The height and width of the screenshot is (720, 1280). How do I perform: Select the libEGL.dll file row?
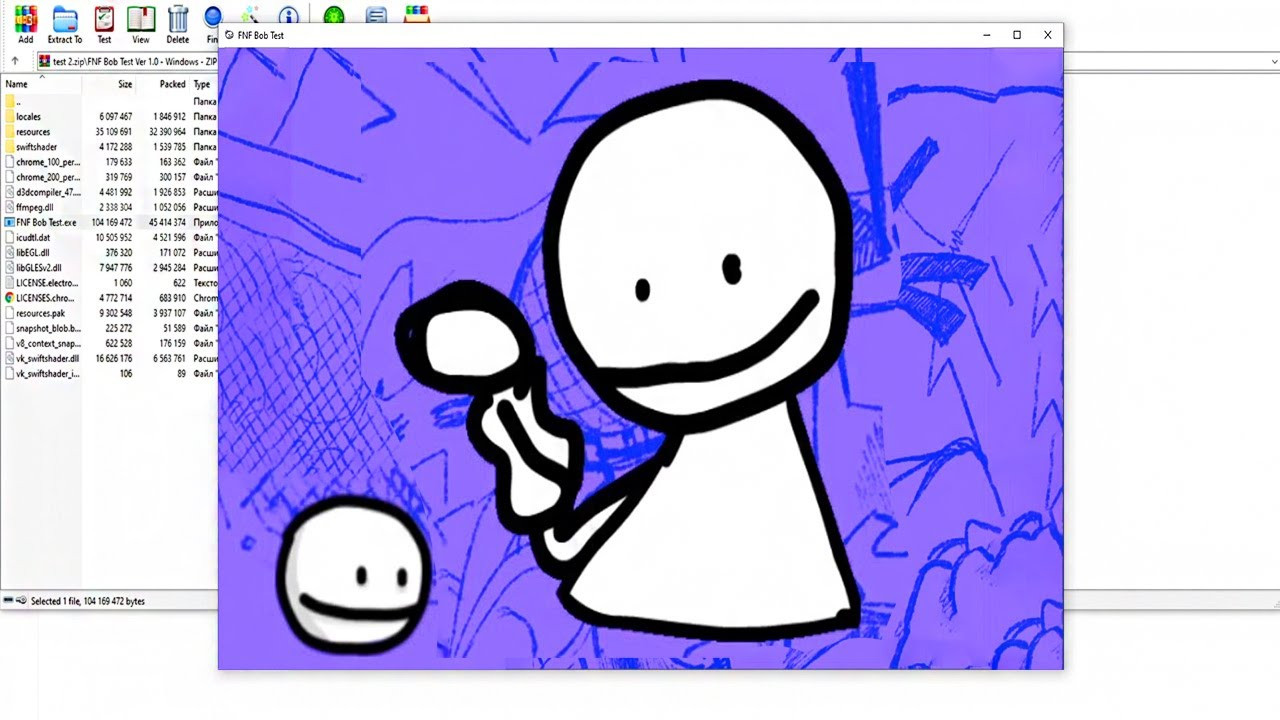(110, 253)
